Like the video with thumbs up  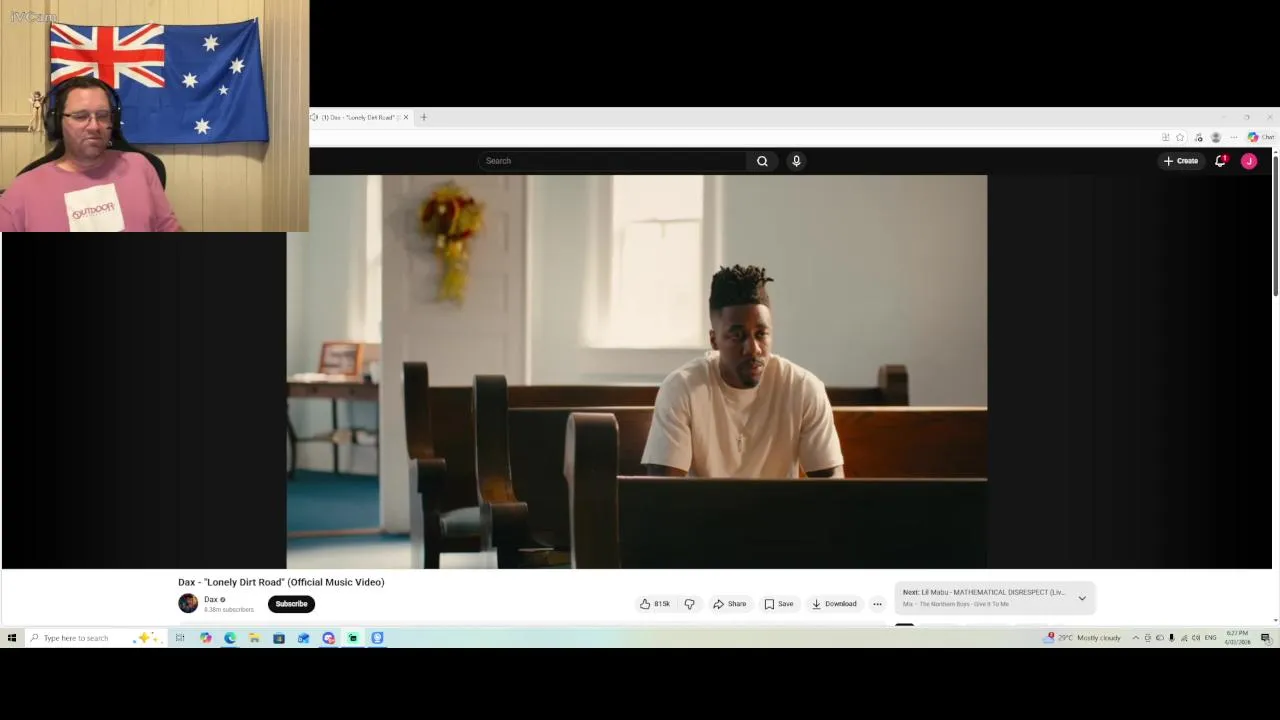(x=655, y=604)
